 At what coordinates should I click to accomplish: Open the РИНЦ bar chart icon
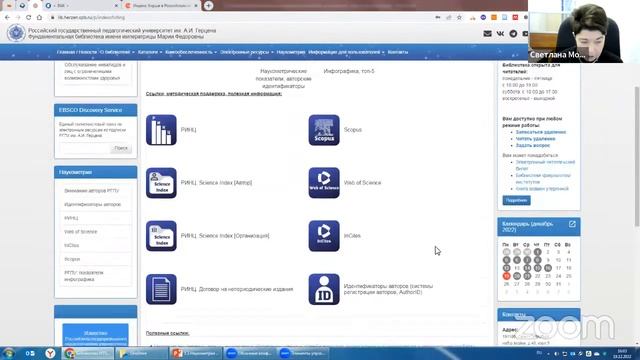point(161,130)
